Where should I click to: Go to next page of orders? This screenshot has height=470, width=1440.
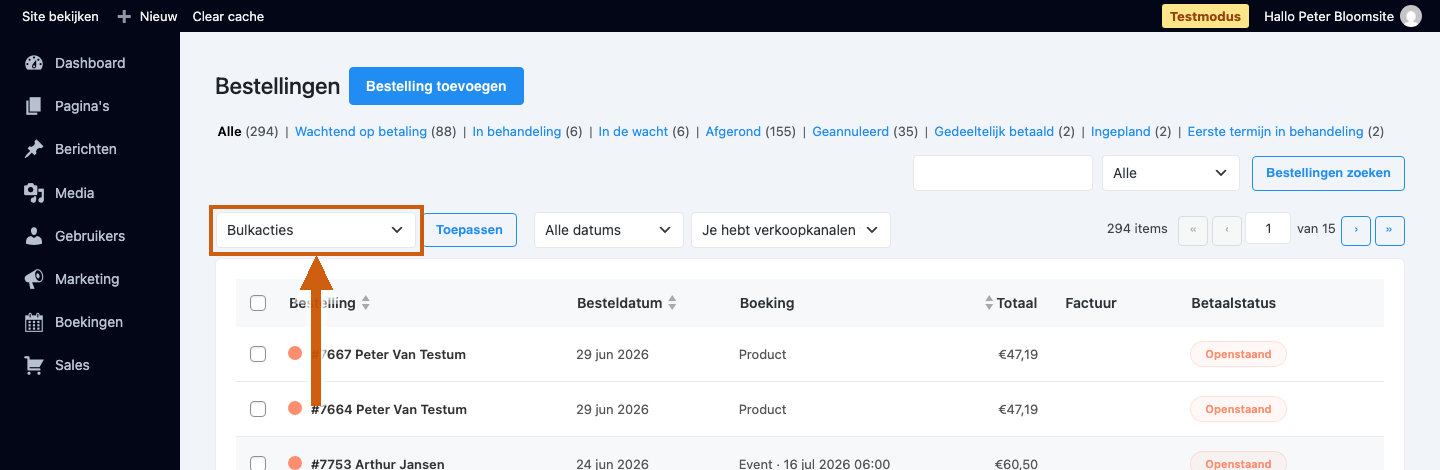pyautogui.click(x=1356, y=230)
